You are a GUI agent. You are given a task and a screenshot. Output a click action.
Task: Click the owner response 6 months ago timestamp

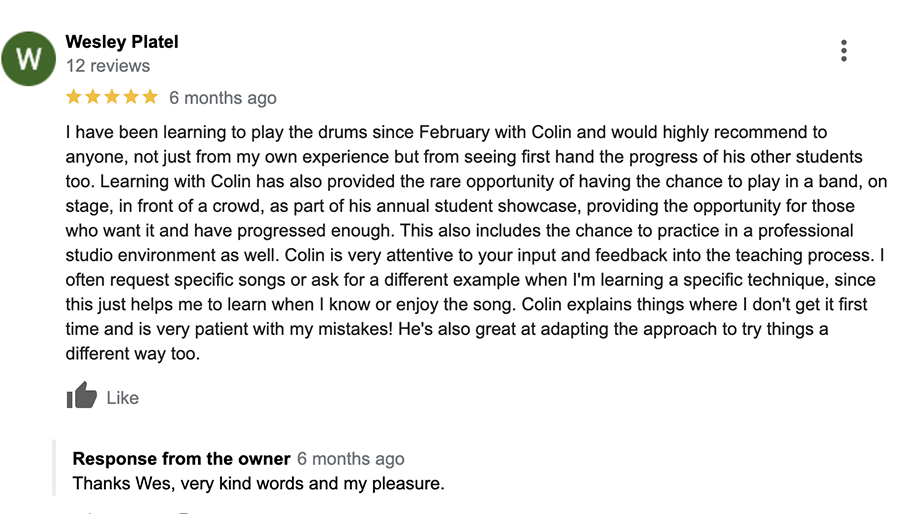351,459
